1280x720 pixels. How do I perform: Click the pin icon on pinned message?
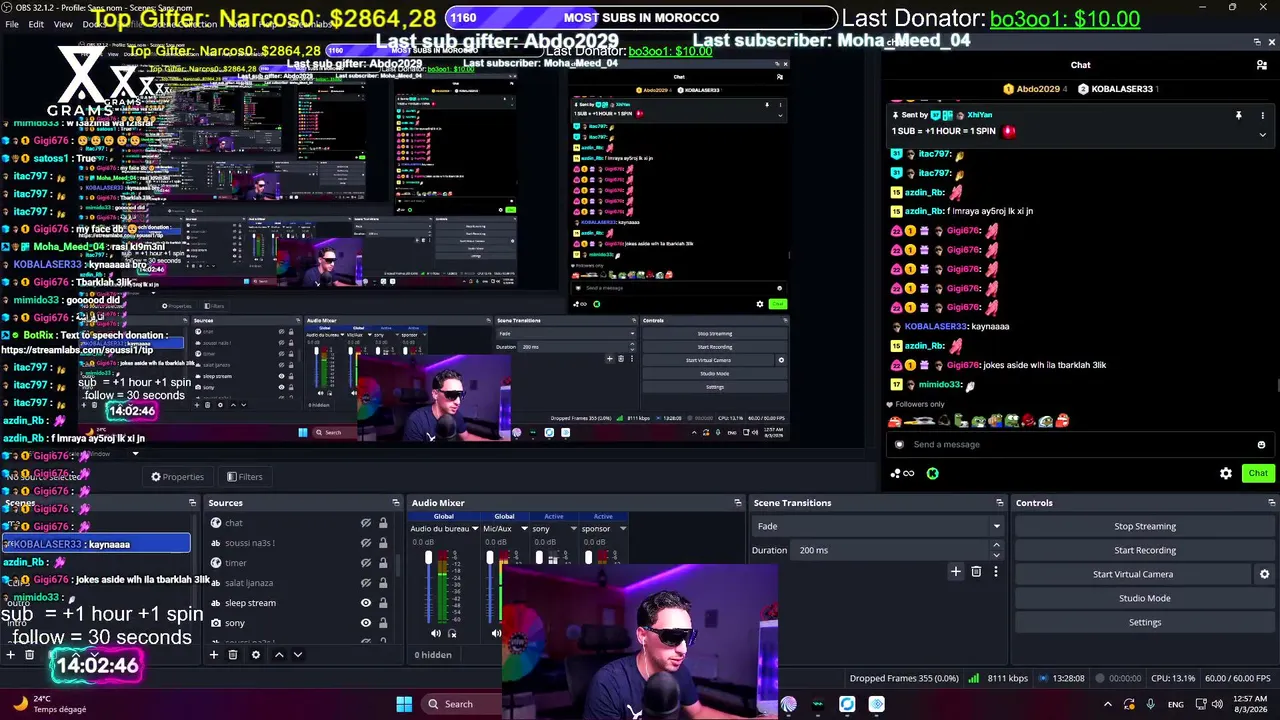tap(1238, 115)
